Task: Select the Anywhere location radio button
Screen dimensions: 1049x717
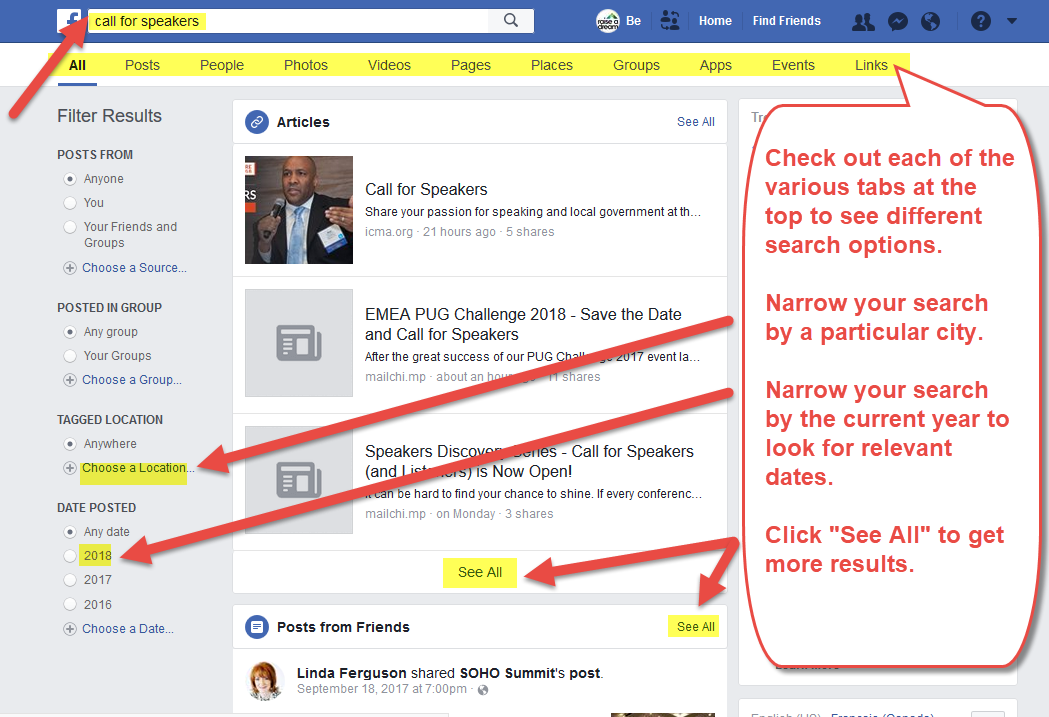Action: click(x=70, y=444)
